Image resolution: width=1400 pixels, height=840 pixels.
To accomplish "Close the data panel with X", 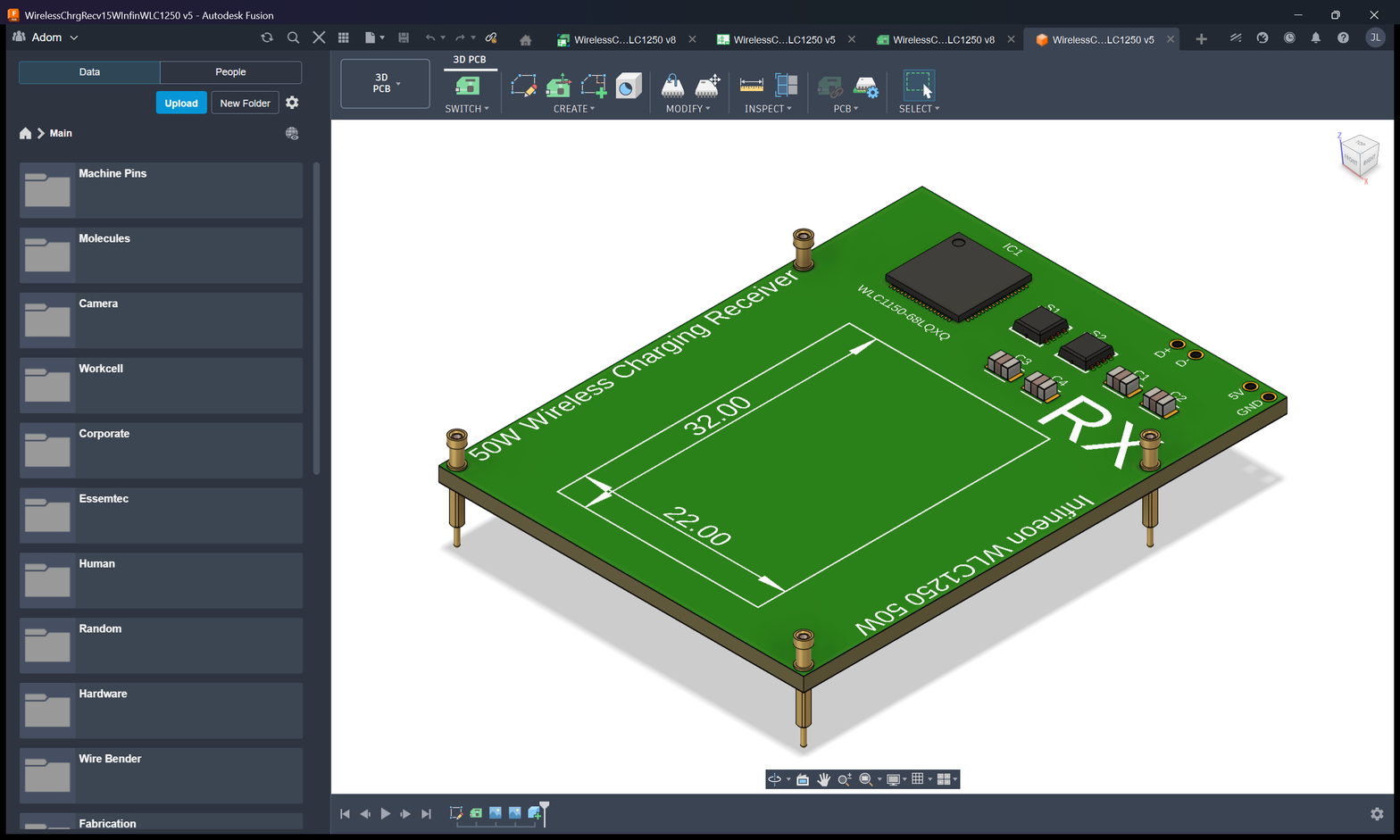I will (x=319, y=37).
